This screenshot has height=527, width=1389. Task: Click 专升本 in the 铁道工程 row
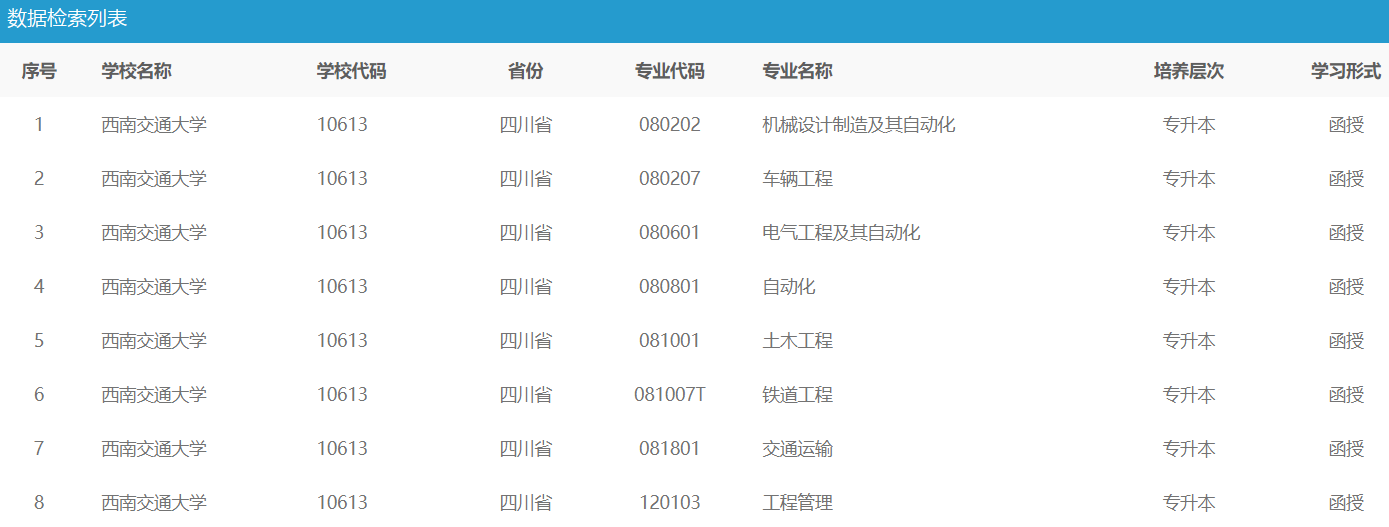[1189, 395]
